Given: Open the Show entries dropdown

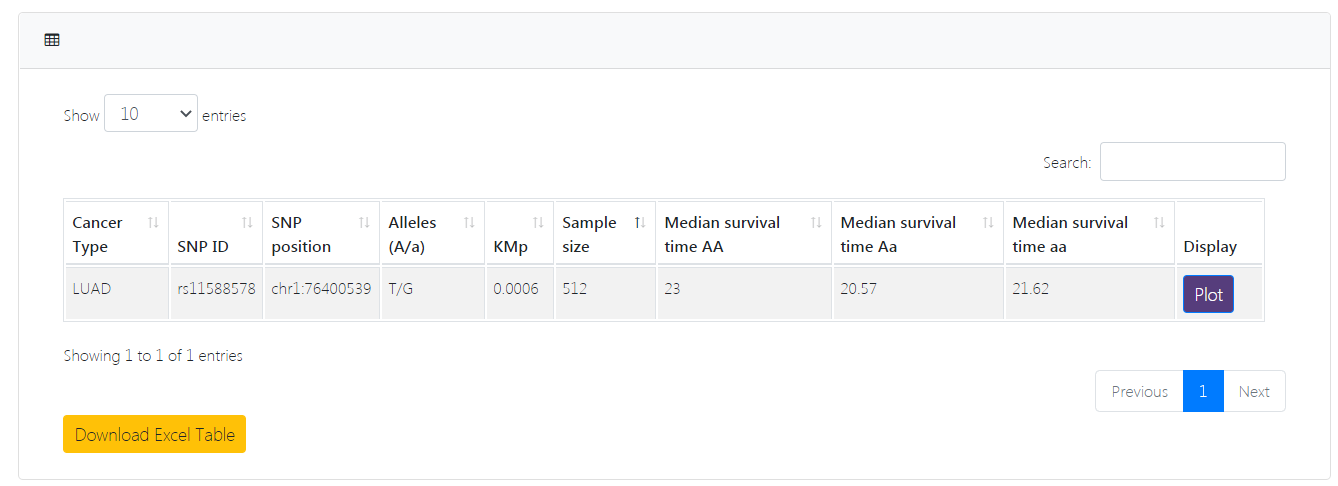Looking at the screenshot, I should point(151,114).
